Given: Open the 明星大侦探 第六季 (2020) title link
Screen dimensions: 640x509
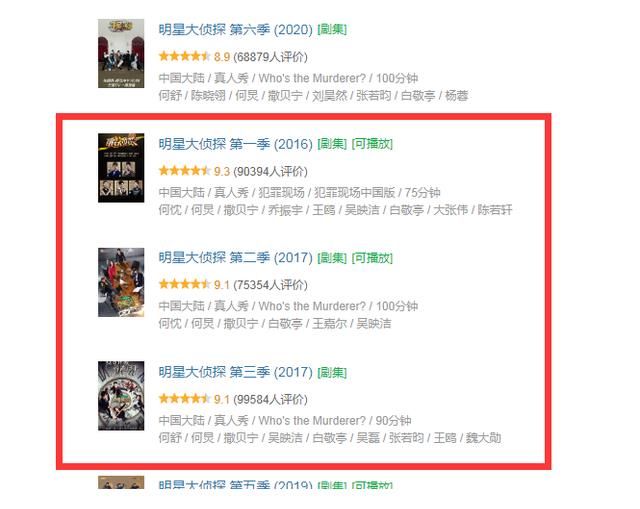Looking at the screenshot, I should [236, 29].
